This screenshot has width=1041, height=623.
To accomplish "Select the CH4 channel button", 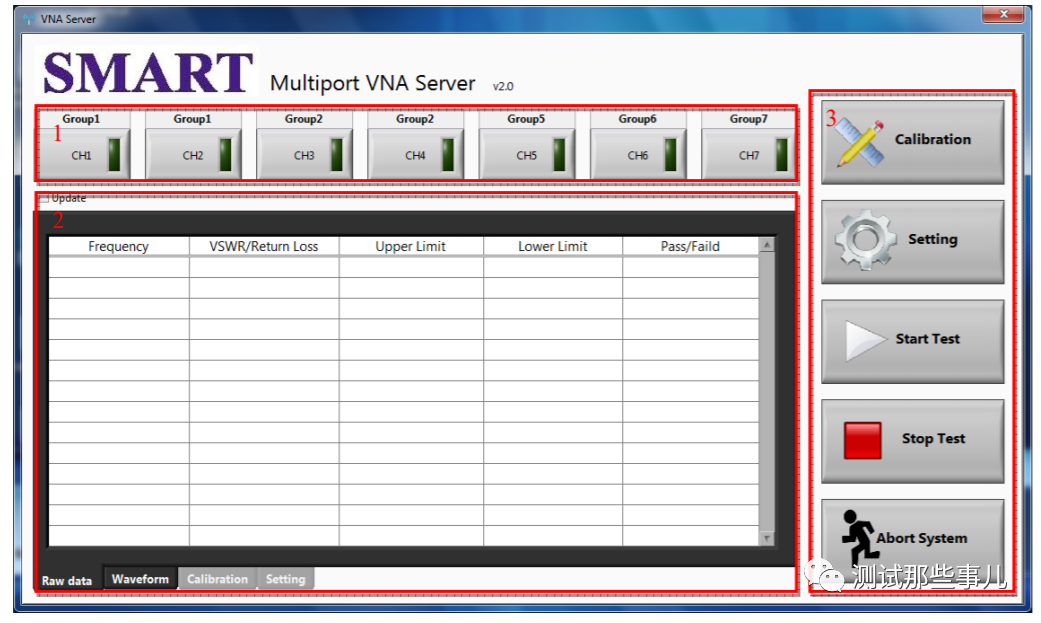I will point(416,155).
